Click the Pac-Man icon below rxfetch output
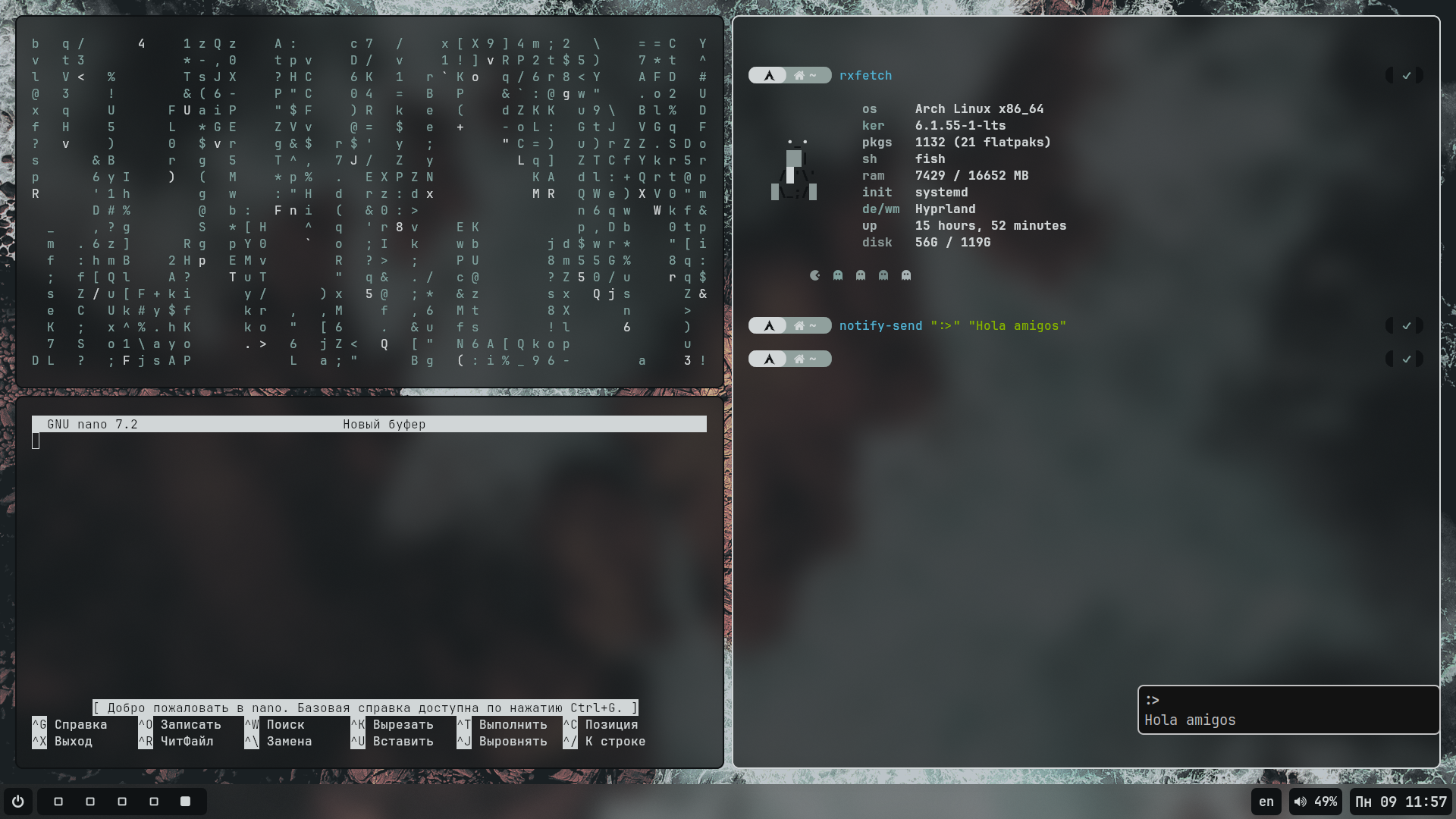The image size is (1456, 819). (815, 276)
